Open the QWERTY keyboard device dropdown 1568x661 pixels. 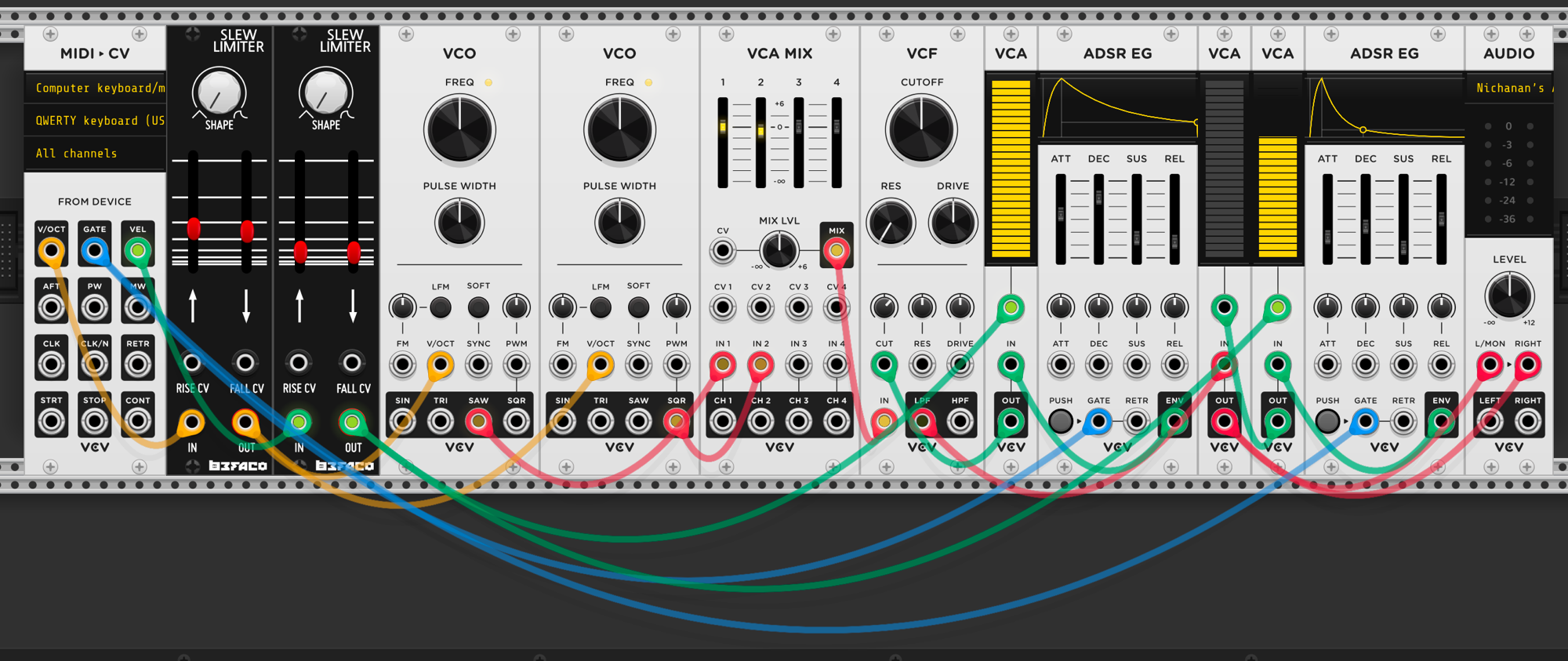[x=96, y=121]
